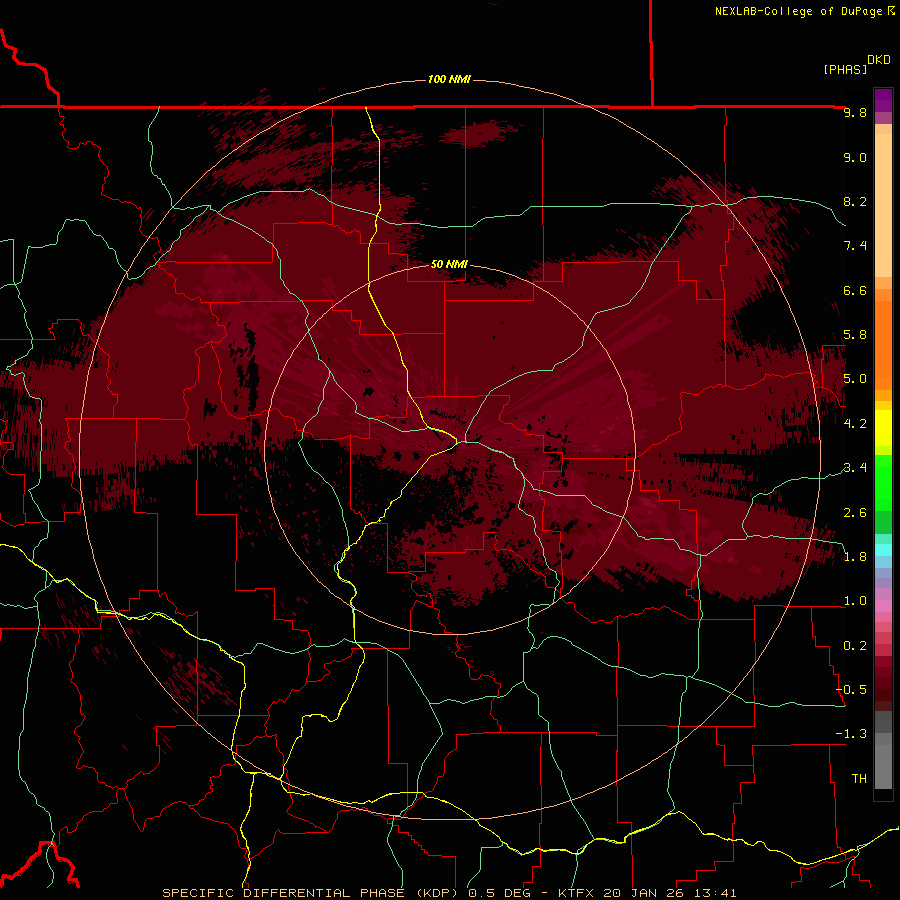Click the yellow segment of the color bar
Viewport: 900px width, 900px height.
[x=883, y=428]
